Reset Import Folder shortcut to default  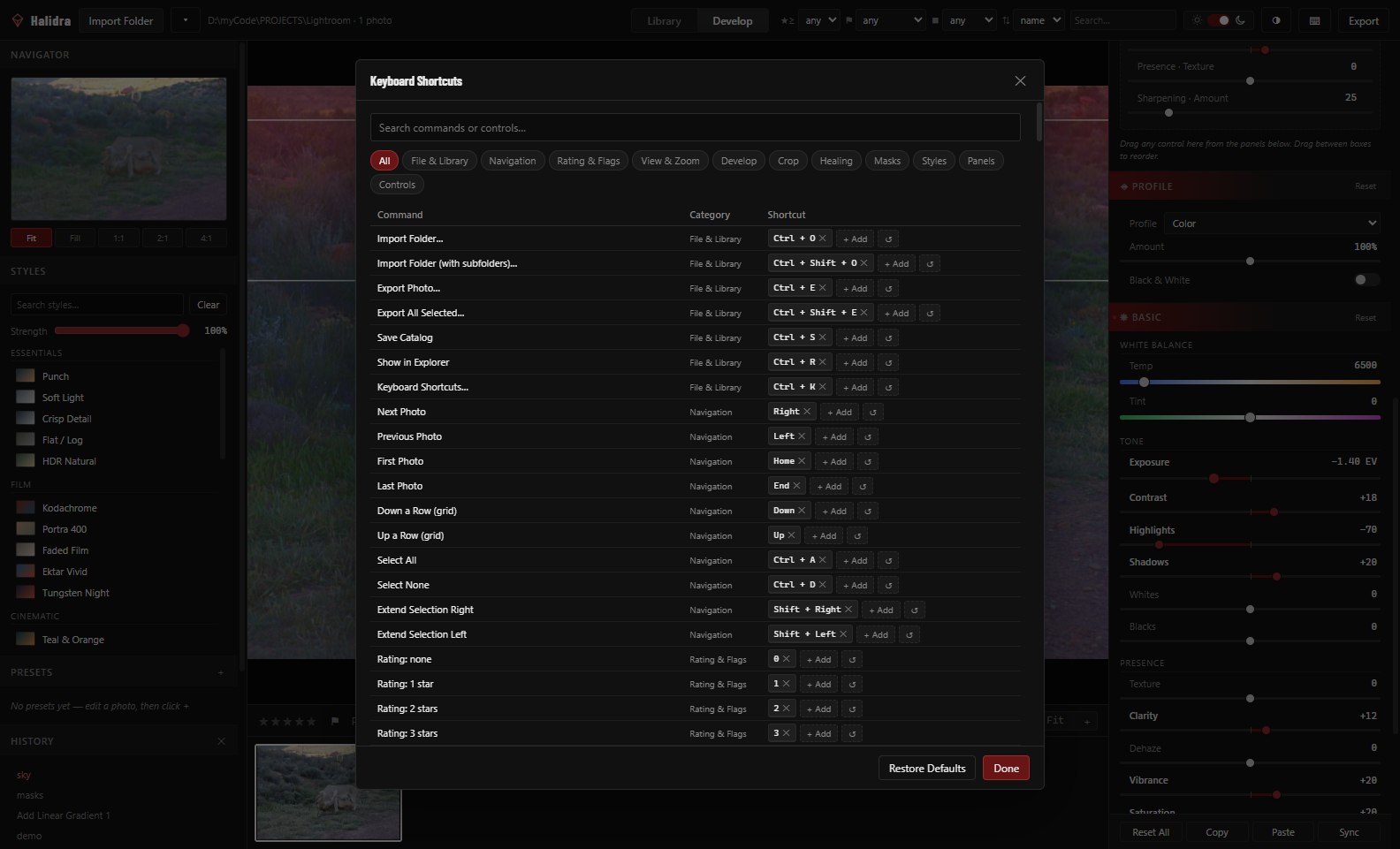(x=888, y=239)
